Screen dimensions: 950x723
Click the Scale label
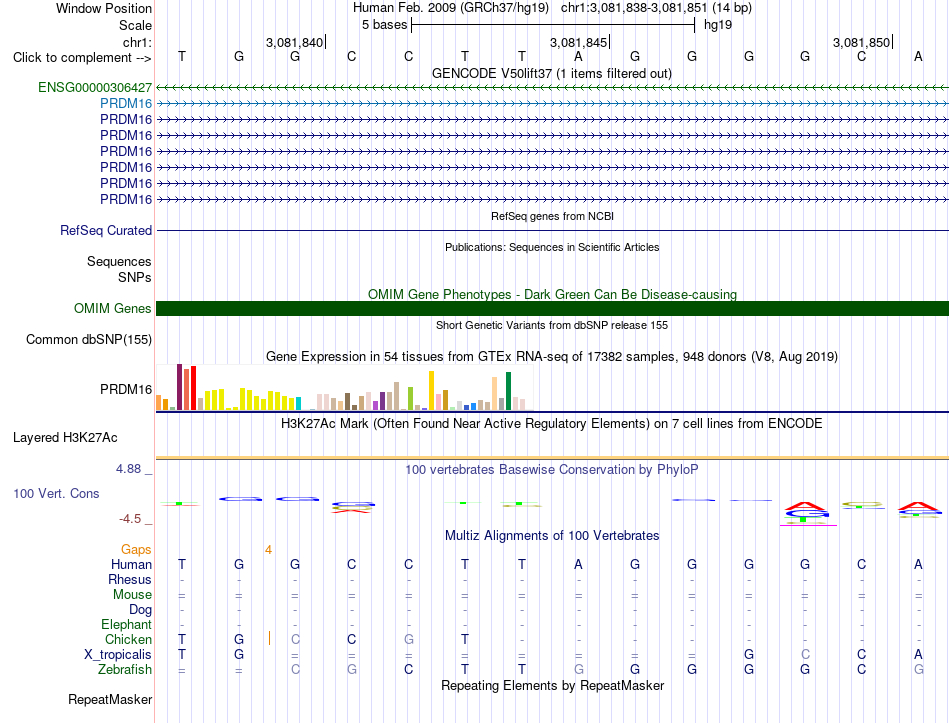[135, 25]
